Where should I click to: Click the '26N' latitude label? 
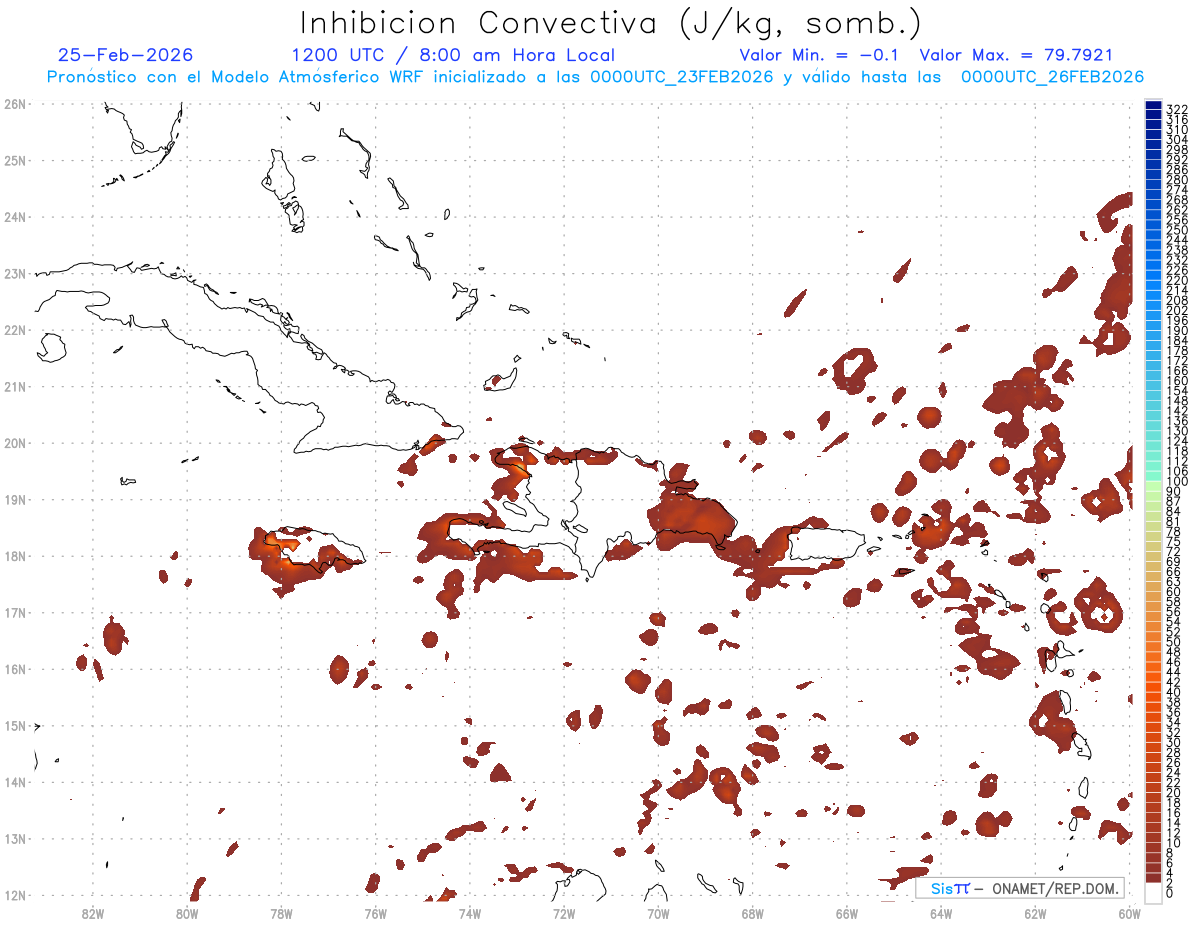[14, 104]
